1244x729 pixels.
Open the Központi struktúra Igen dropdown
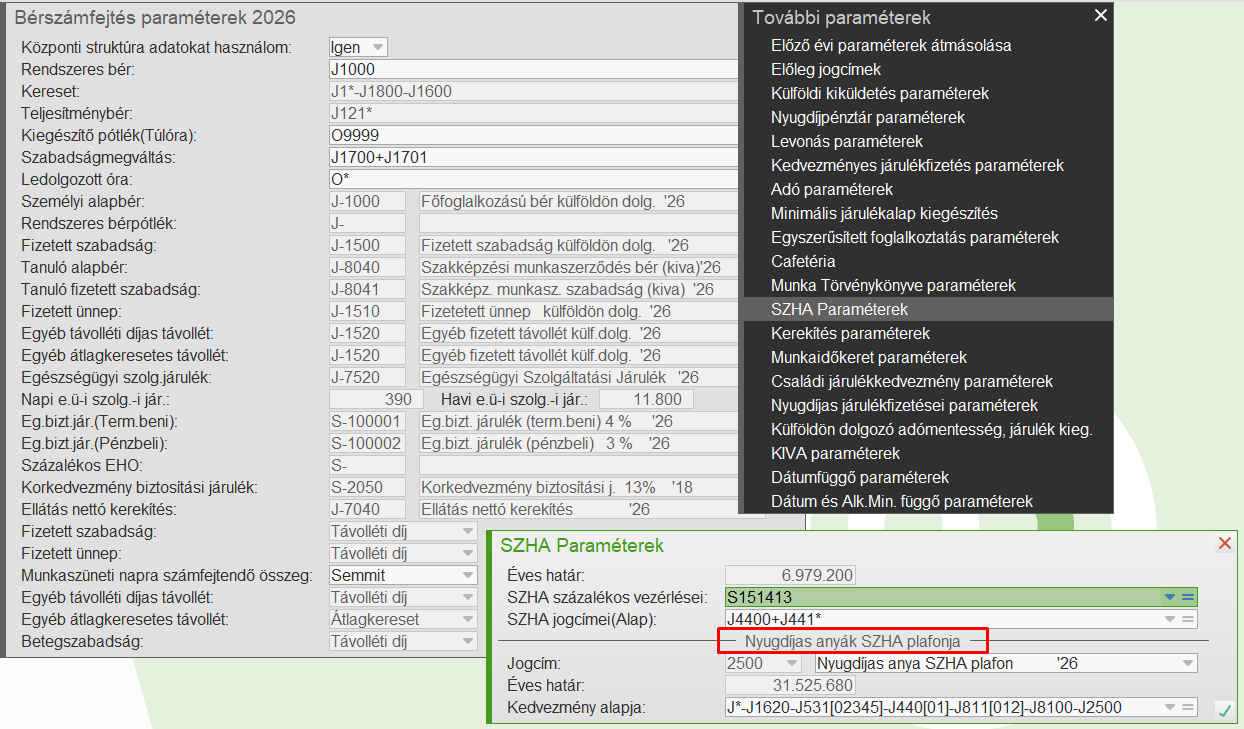pos(376,48)
